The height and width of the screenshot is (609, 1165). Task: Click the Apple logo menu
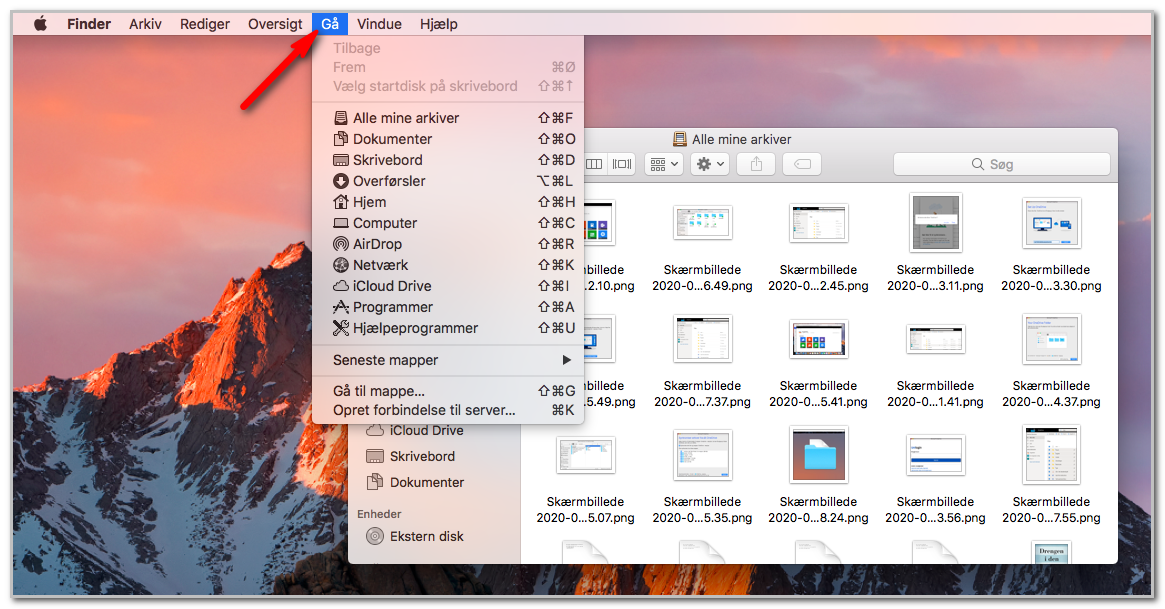[x=41, y=24]
